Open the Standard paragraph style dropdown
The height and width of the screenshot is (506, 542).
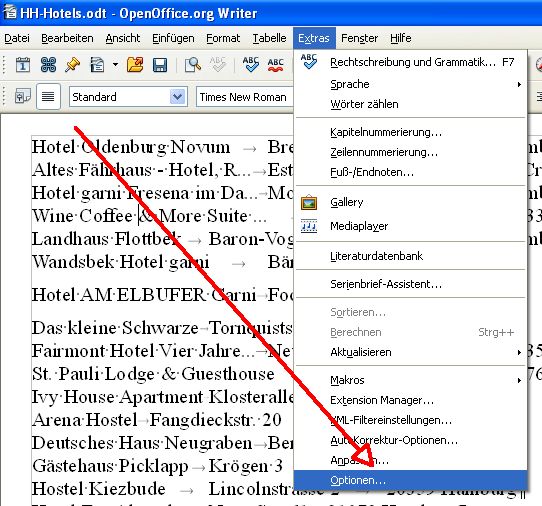(x=178, y=97)
